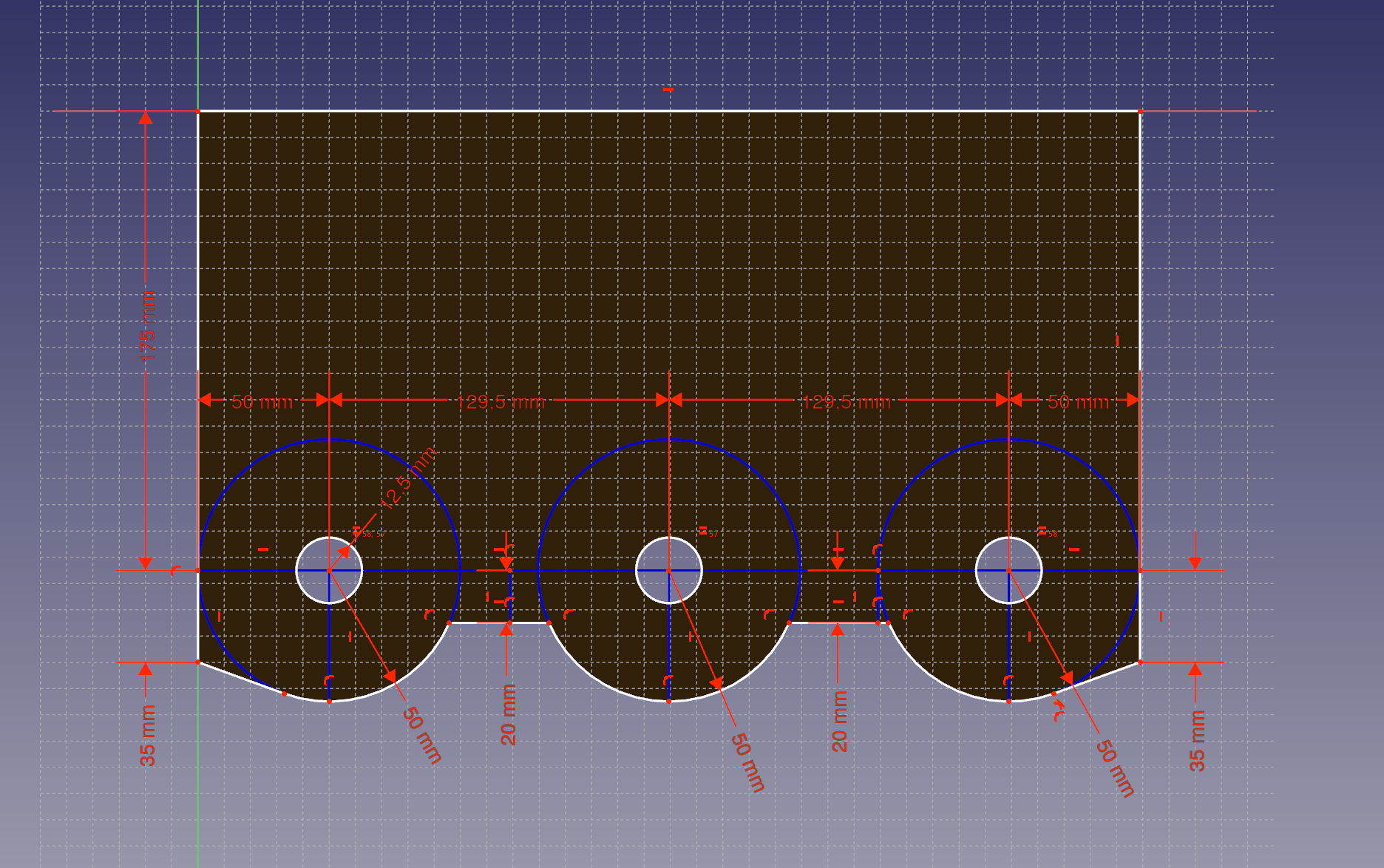Select horizontal constraint icon inside right large circle
The image size is (1384, 868).
pos(1074,549)
